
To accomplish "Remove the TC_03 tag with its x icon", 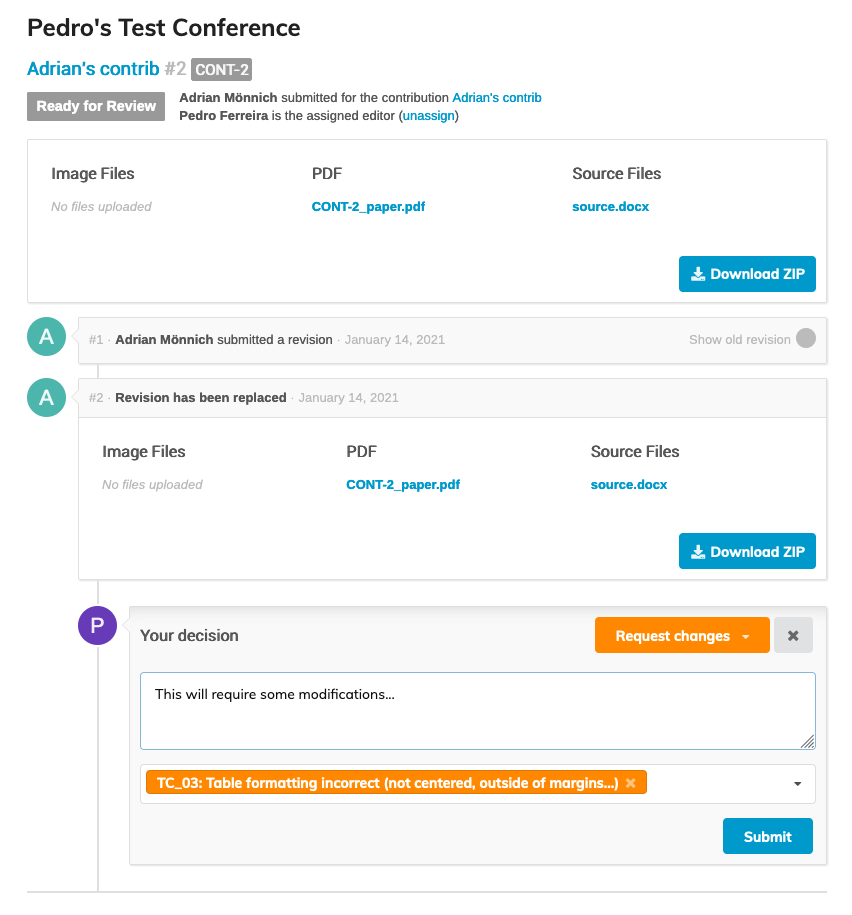I will [x=631, y=783].
